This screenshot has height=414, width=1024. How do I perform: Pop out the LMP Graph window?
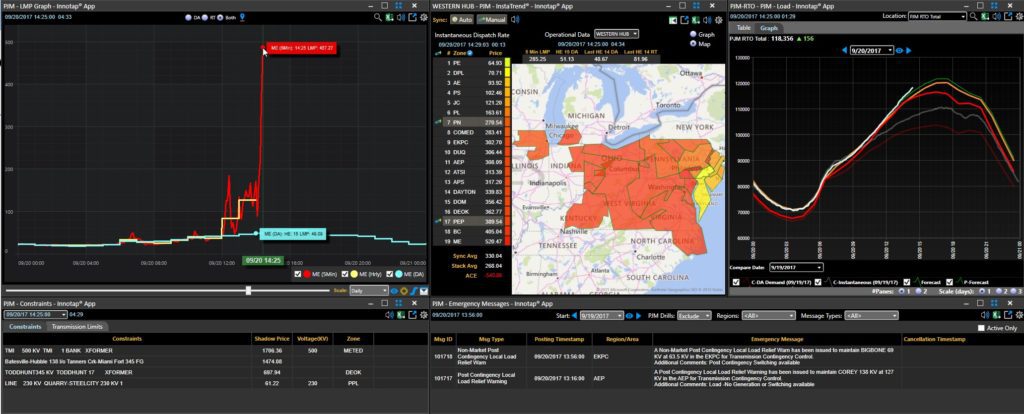tap(413, 17)
